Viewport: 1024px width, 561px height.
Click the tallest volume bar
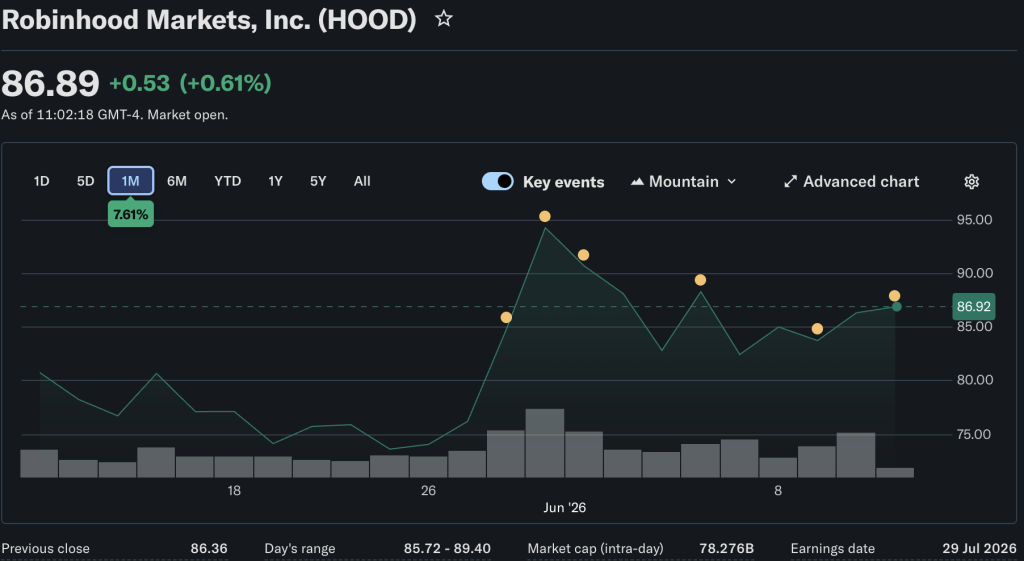545,443
